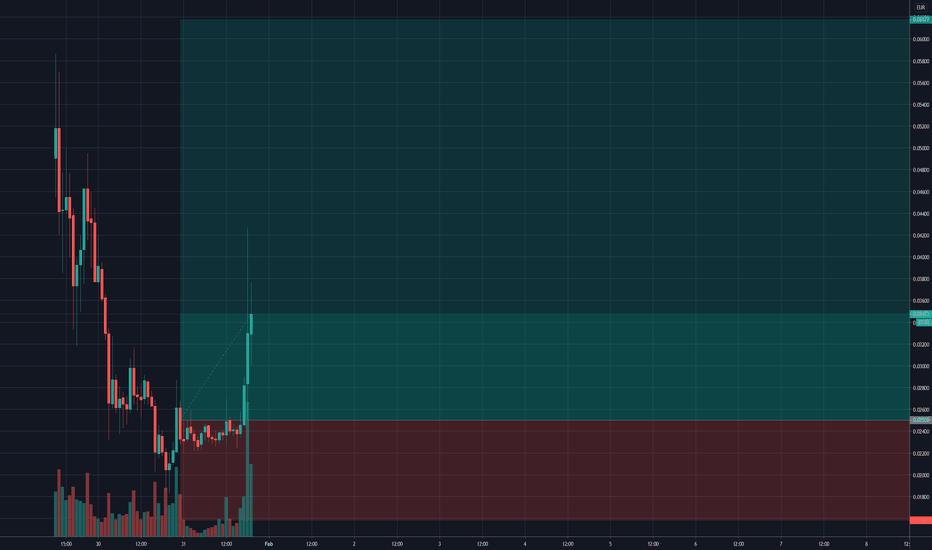Select the gray entry price label on axis
Screen dimensions: 932x550
pyautogui.click(x=921, y=420)
